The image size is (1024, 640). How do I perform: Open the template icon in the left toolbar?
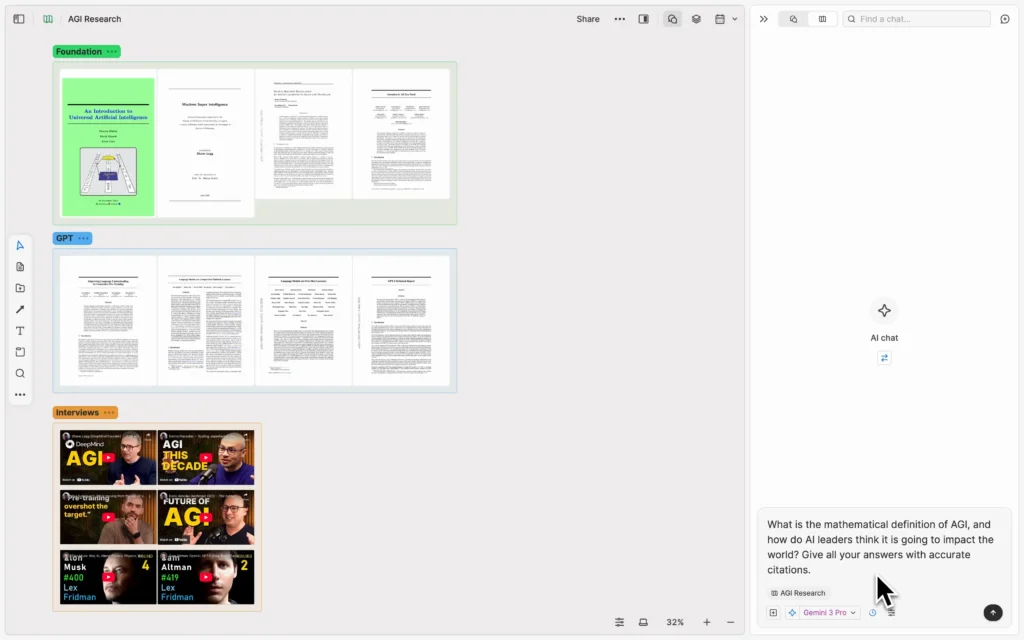20,288
